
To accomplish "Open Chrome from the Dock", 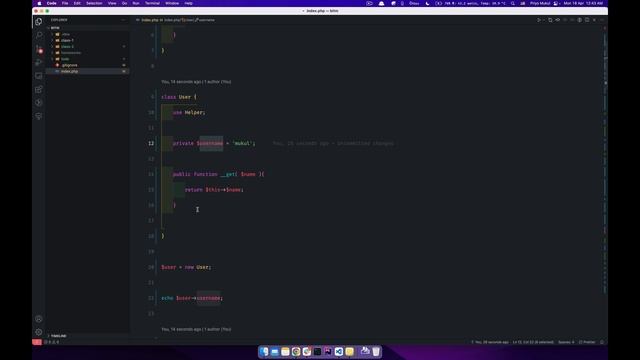I will click(x=296, y=351).
